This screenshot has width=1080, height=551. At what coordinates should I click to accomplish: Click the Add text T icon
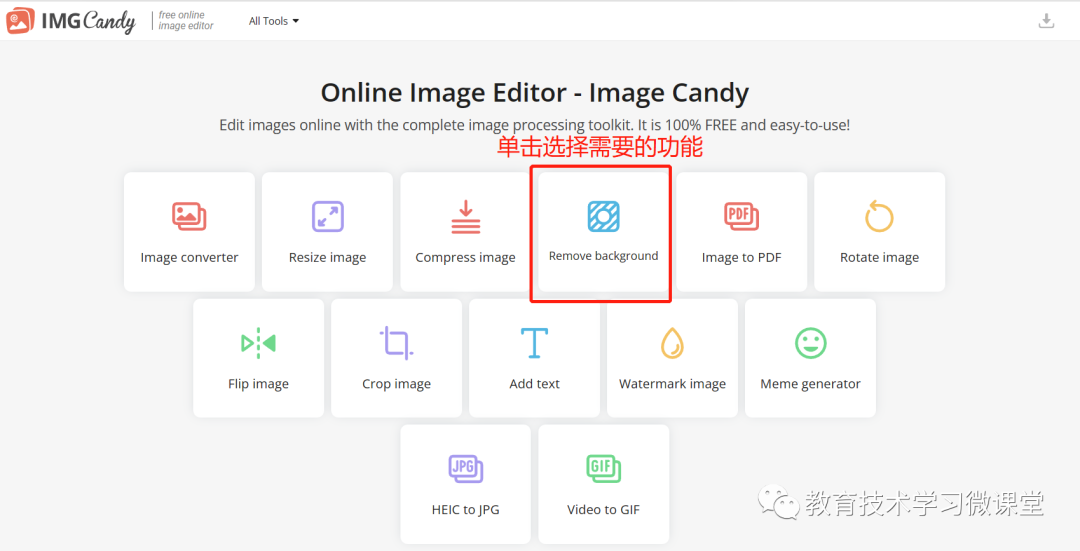click(534, 342)
